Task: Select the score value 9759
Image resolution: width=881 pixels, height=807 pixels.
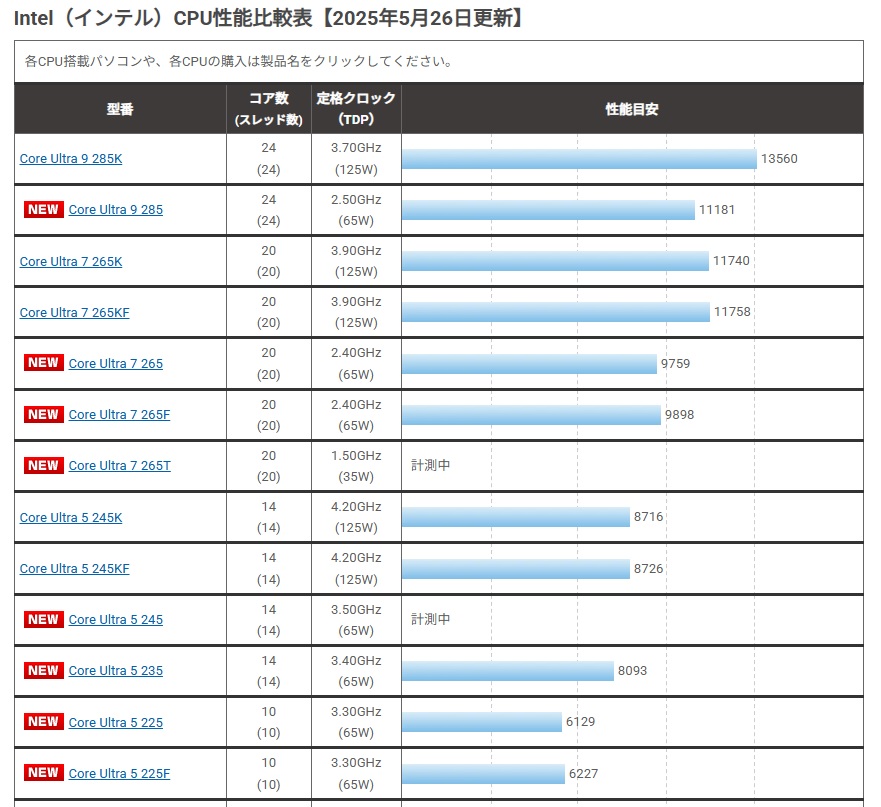Action: point(675,364)
